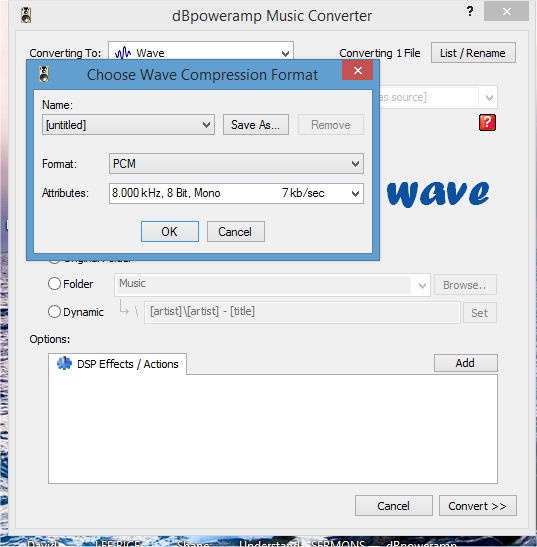This screenshot has height=547, width=537.
Task: Click Cancel in the compression format dialog
Action: pyautogui.click(x=236, y=231)
